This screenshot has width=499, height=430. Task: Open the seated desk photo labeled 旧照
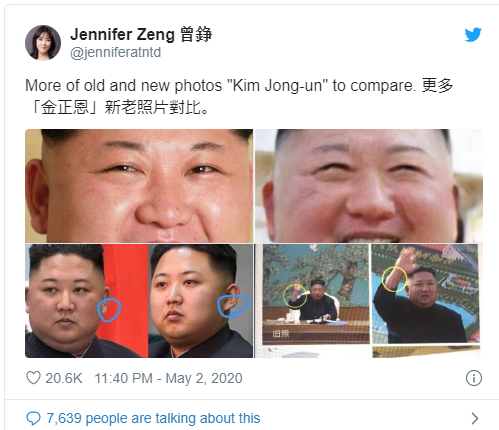tap(316, 294)
